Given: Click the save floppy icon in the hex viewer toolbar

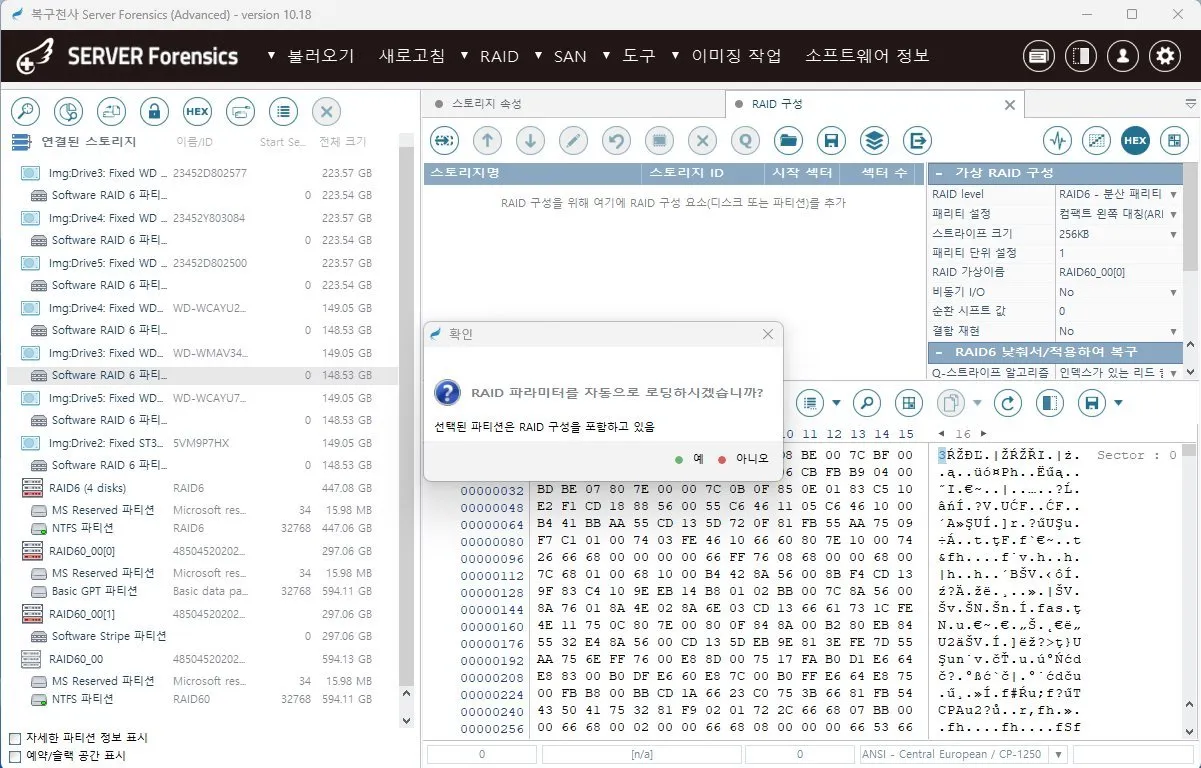Looking at the screenshot, I should [x=1092, y=403].
